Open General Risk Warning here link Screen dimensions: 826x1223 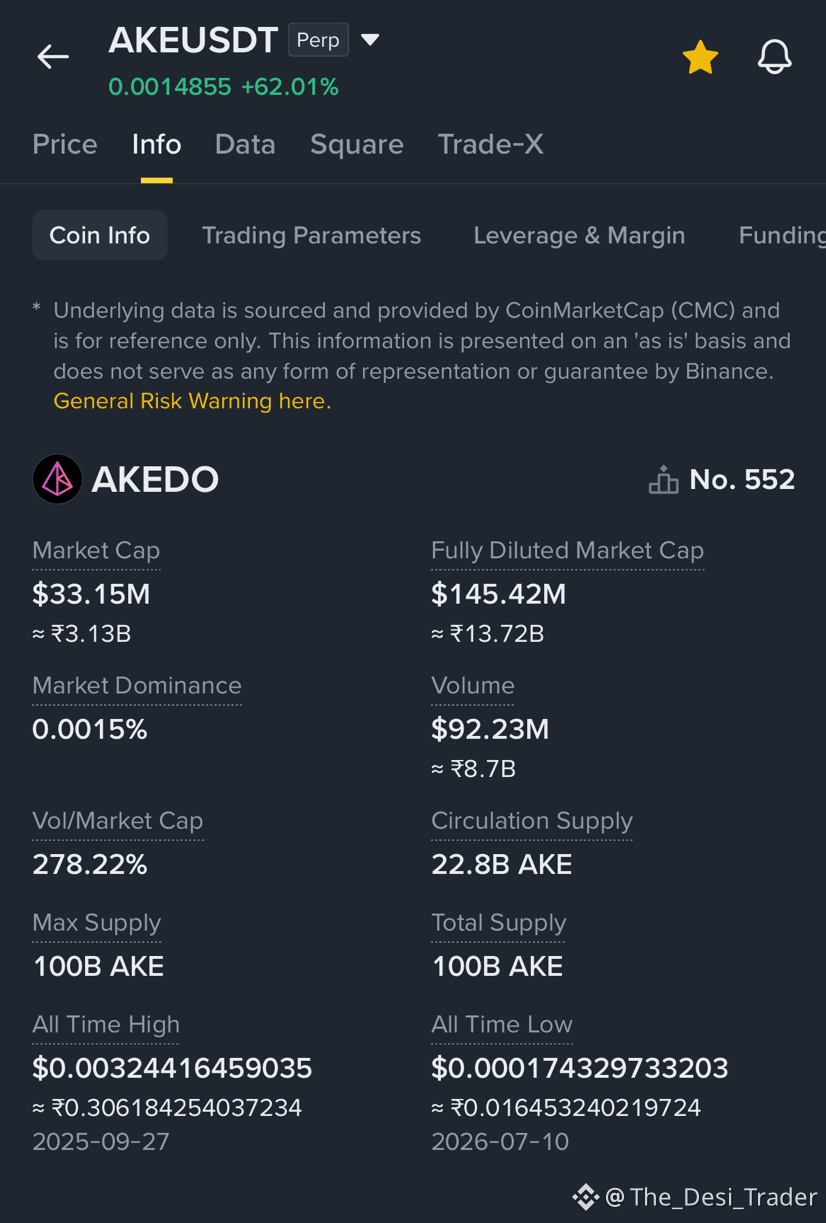[192, 401]
